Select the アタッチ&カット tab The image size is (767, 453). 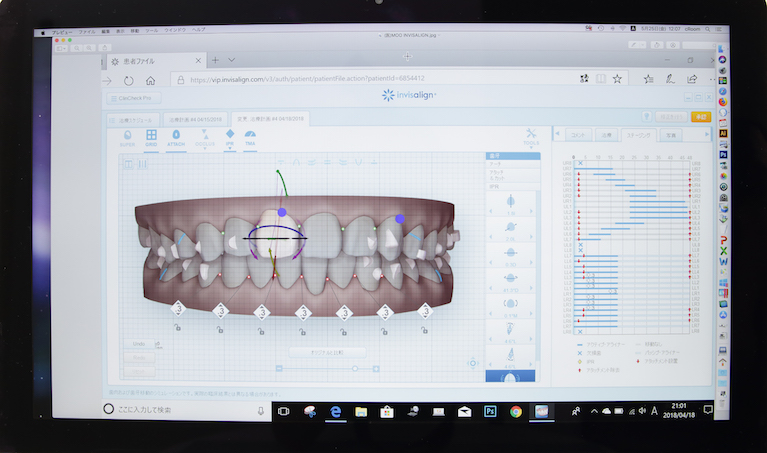coord(513,175)
